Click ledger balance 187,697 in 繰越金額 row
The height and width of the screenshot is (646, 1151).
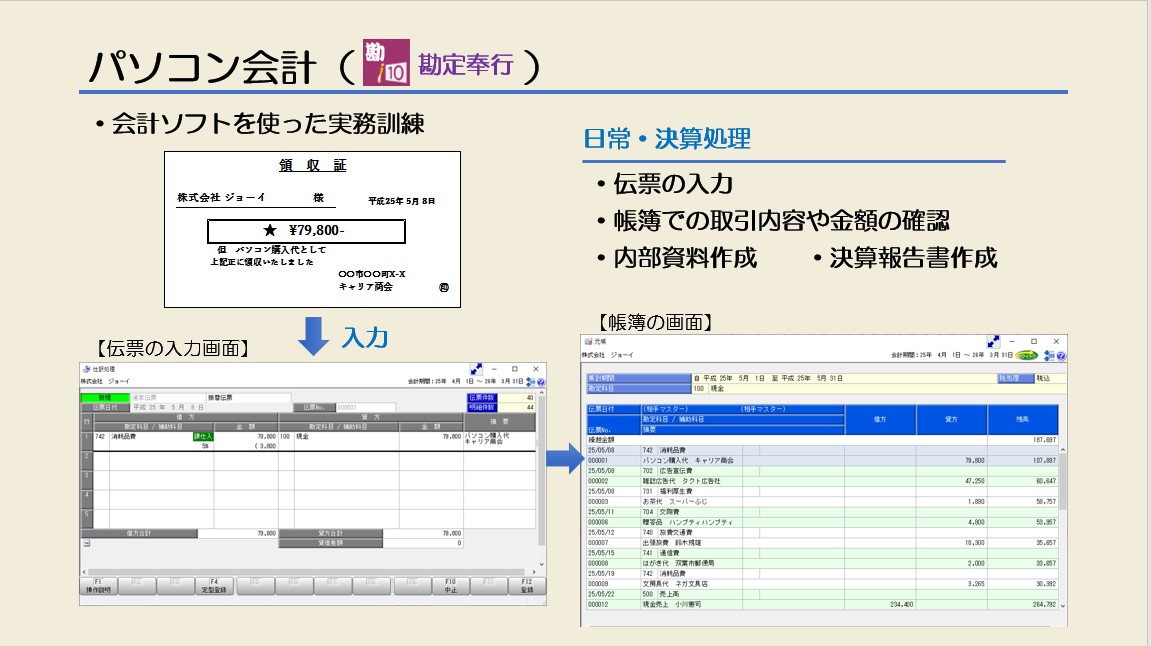1044,440
